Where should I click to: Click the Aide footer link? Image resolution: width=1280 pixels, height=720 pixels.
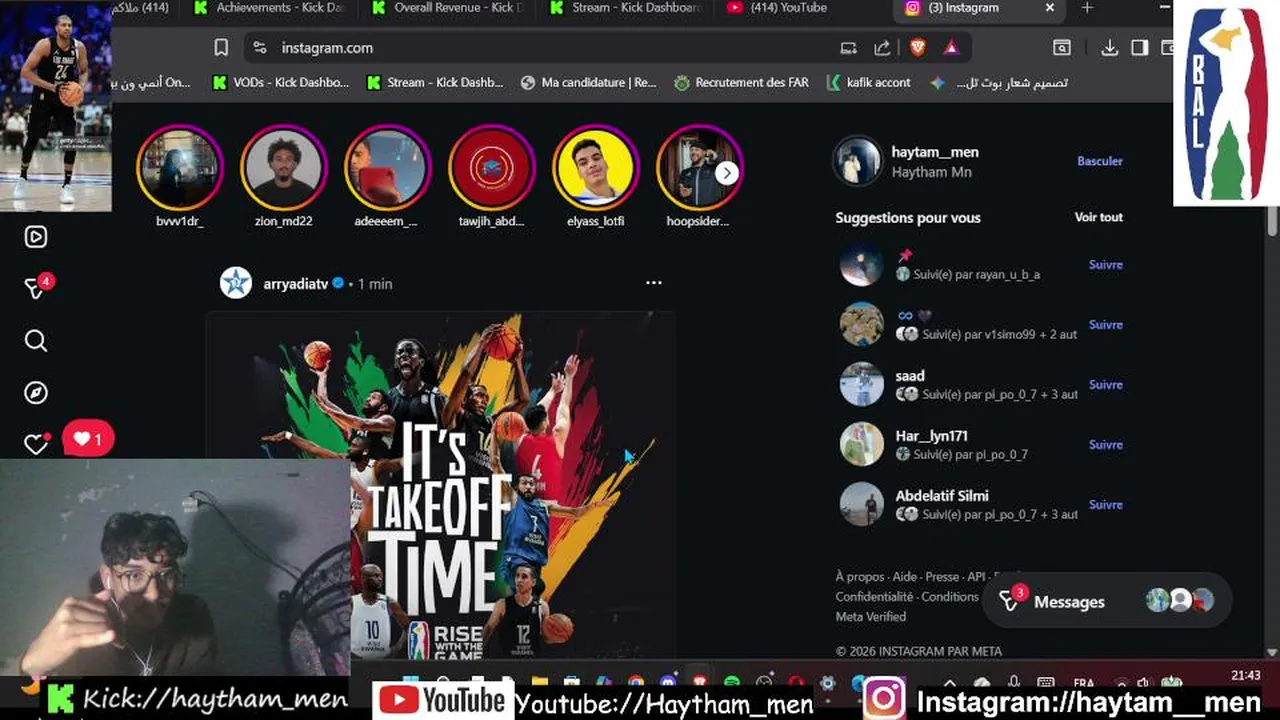[x=905, y=577]
